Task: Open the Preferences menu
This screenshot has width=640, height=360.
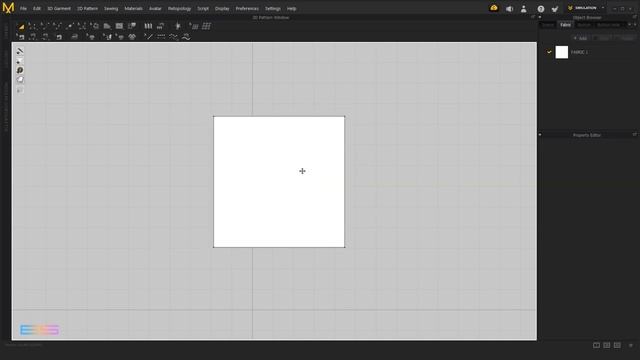Action: 247,9
